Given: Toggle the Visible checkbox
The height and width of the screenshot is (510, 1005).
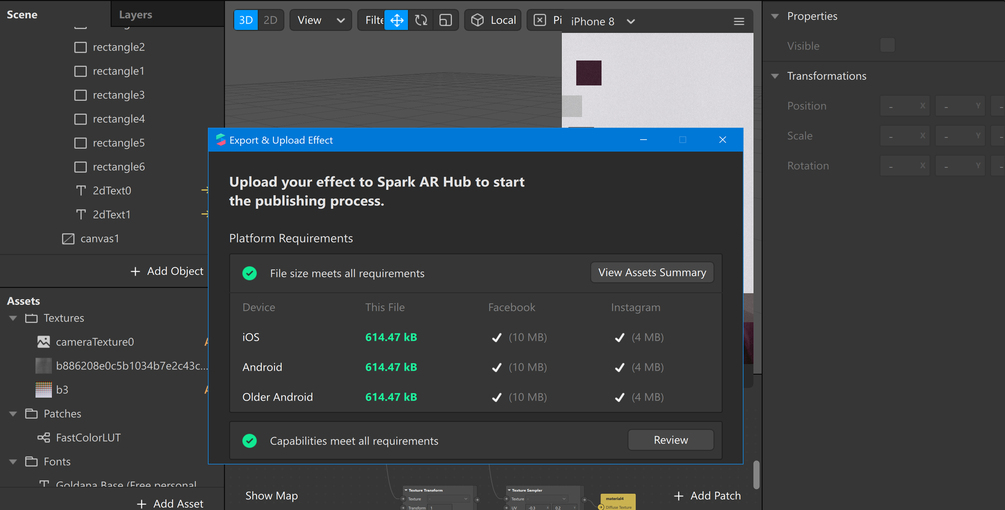Looking at the screenshot, I should coord(887,45).
